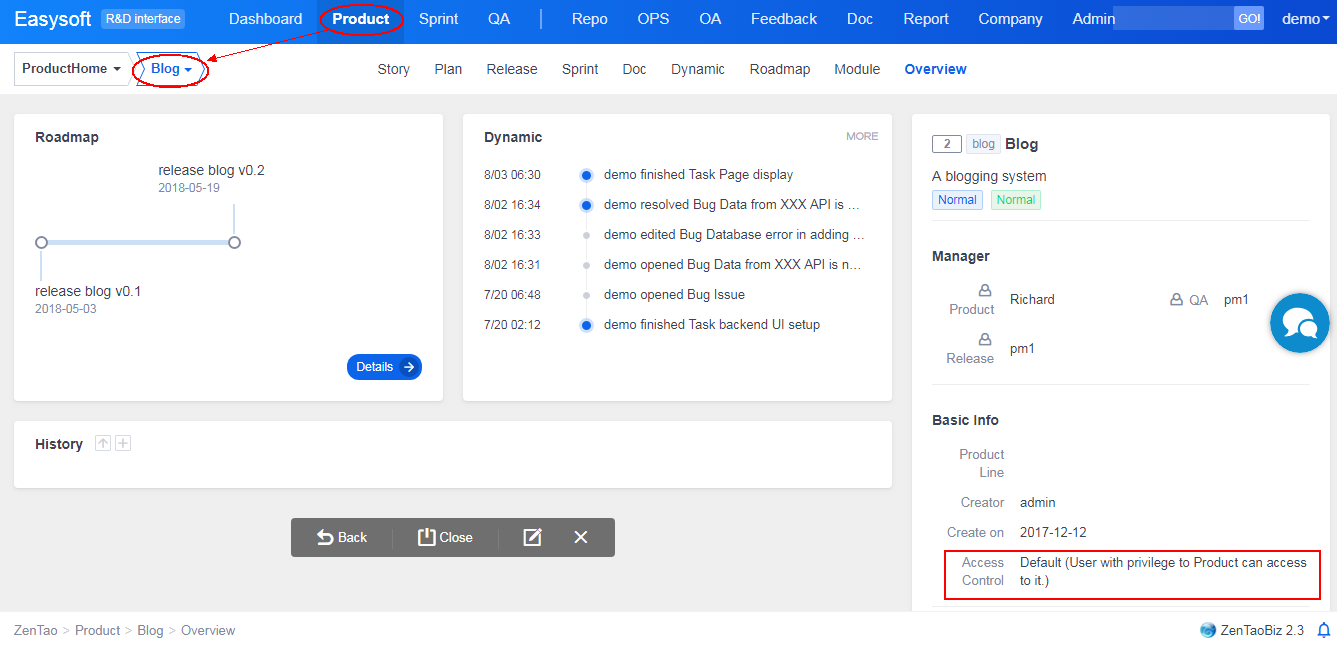Switch to the Story tab

pos(393,69)
